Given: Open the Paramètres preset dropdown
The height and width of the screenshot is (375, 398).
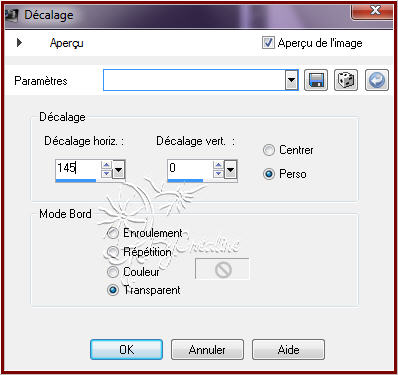Looking at the screenshot, I should coord(291,80).
